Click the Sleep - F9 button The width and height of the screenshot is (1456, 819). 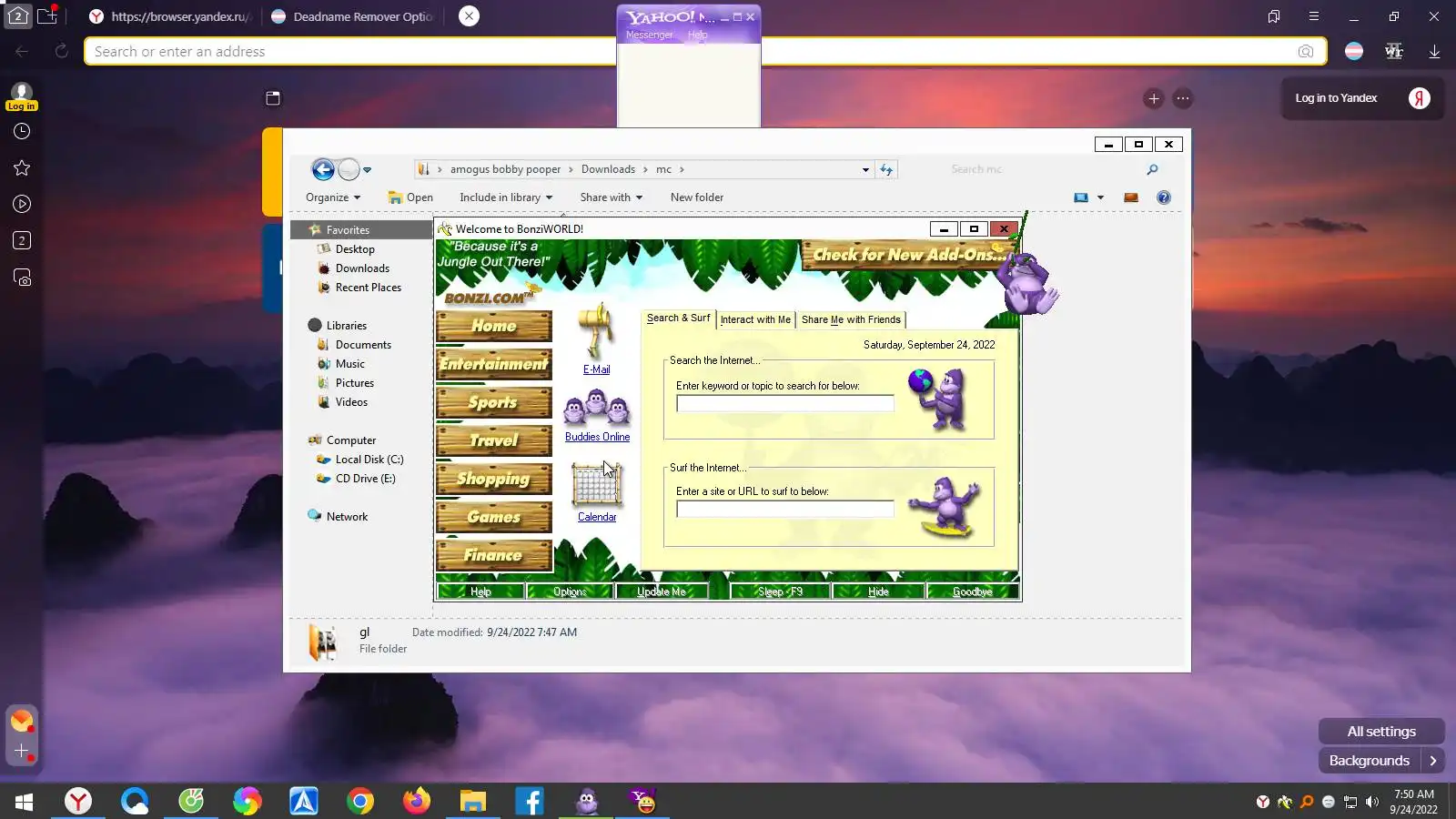(780, 591)
